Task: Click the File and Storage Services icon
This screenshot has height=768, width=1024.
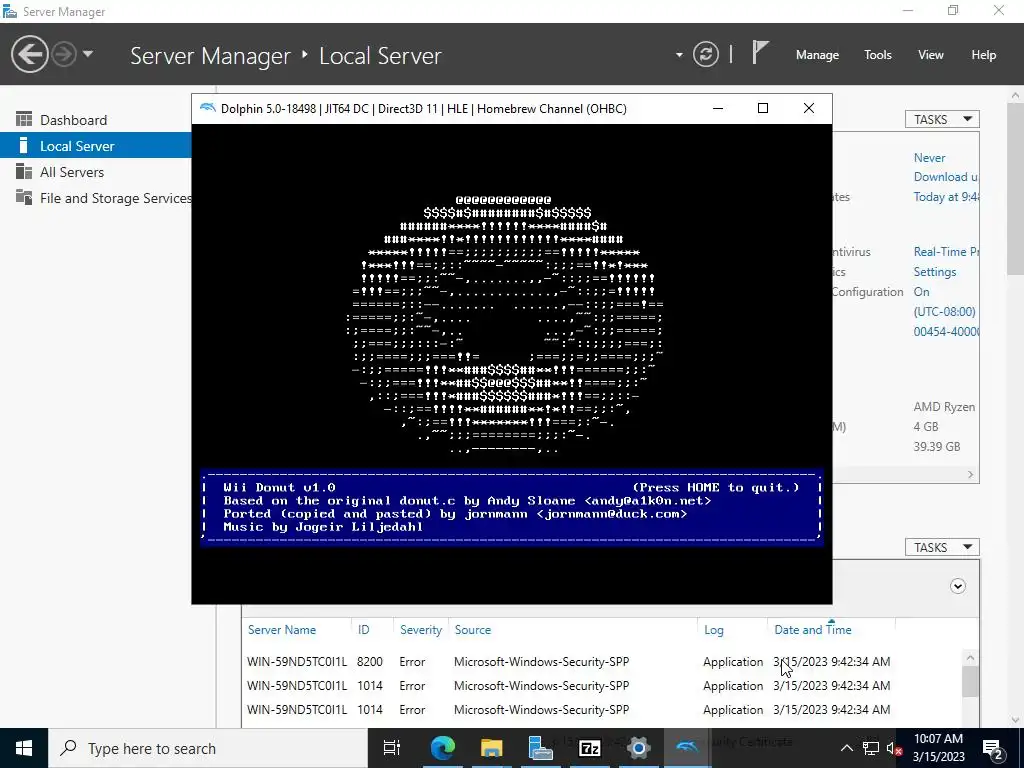Action: (x=24, y=197)
